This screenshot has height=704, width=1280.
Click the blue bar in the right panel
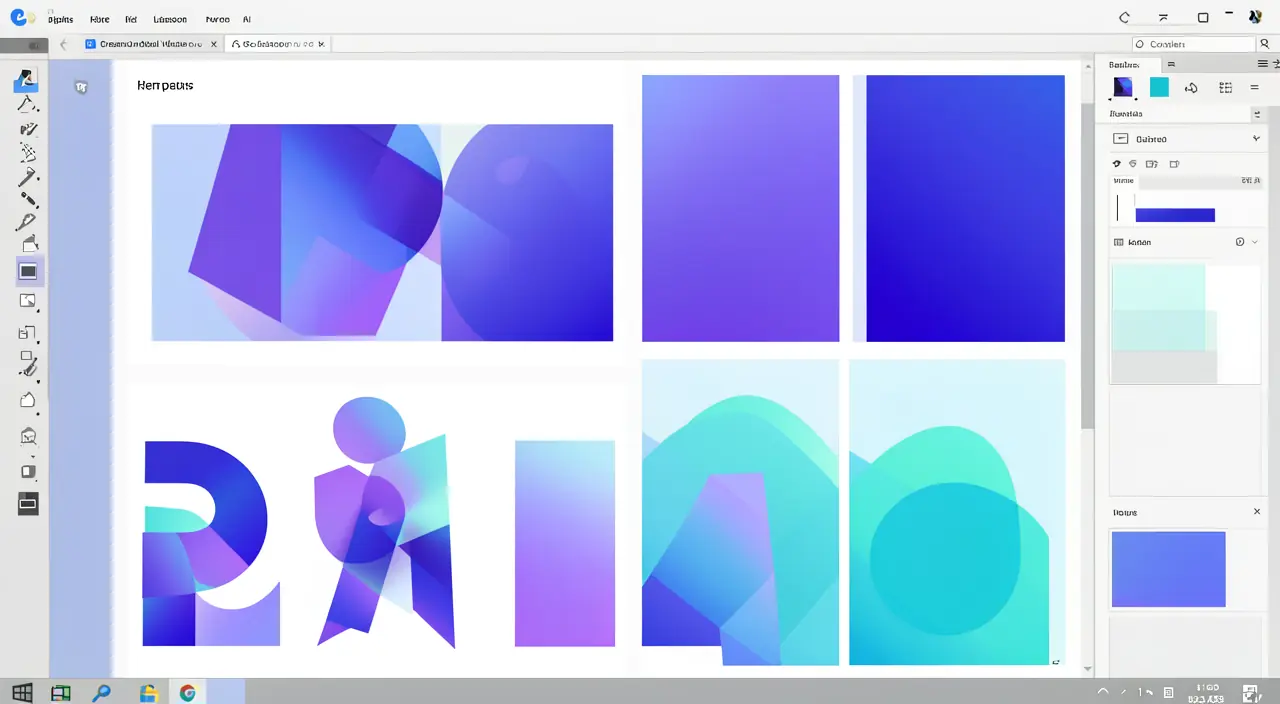pos(1175,215)
